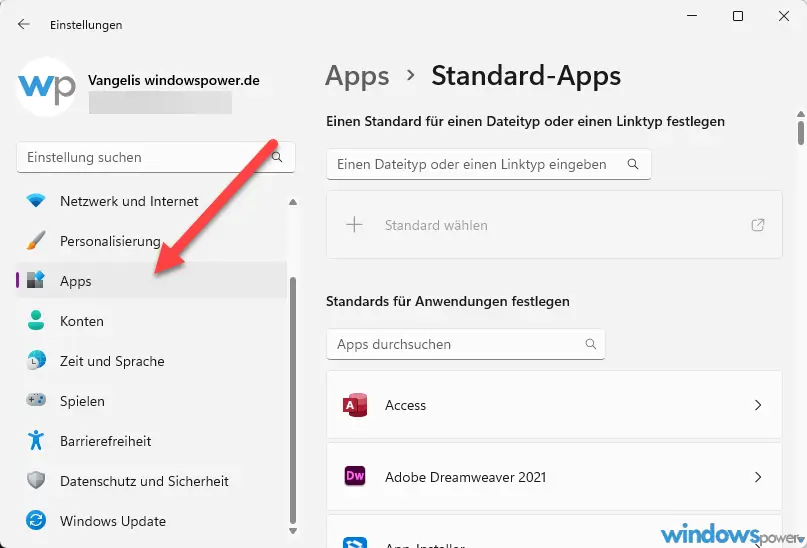Screen dimensions: 807x548
Task: Click the plus icon beside Standard wählen
Action: (x=354, y=225)
